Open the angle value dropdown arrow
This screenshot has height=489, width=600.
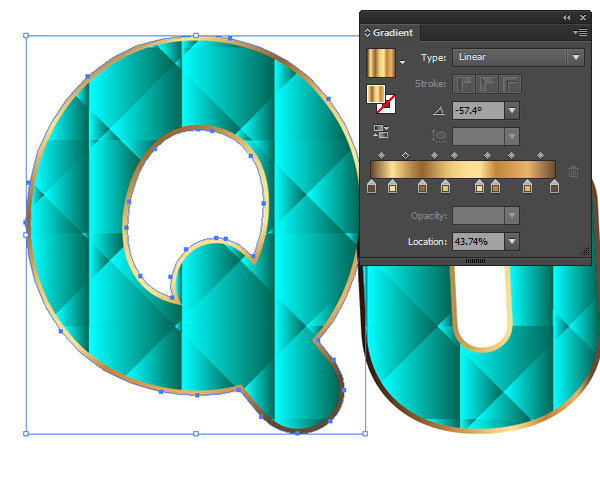(512, 111)
